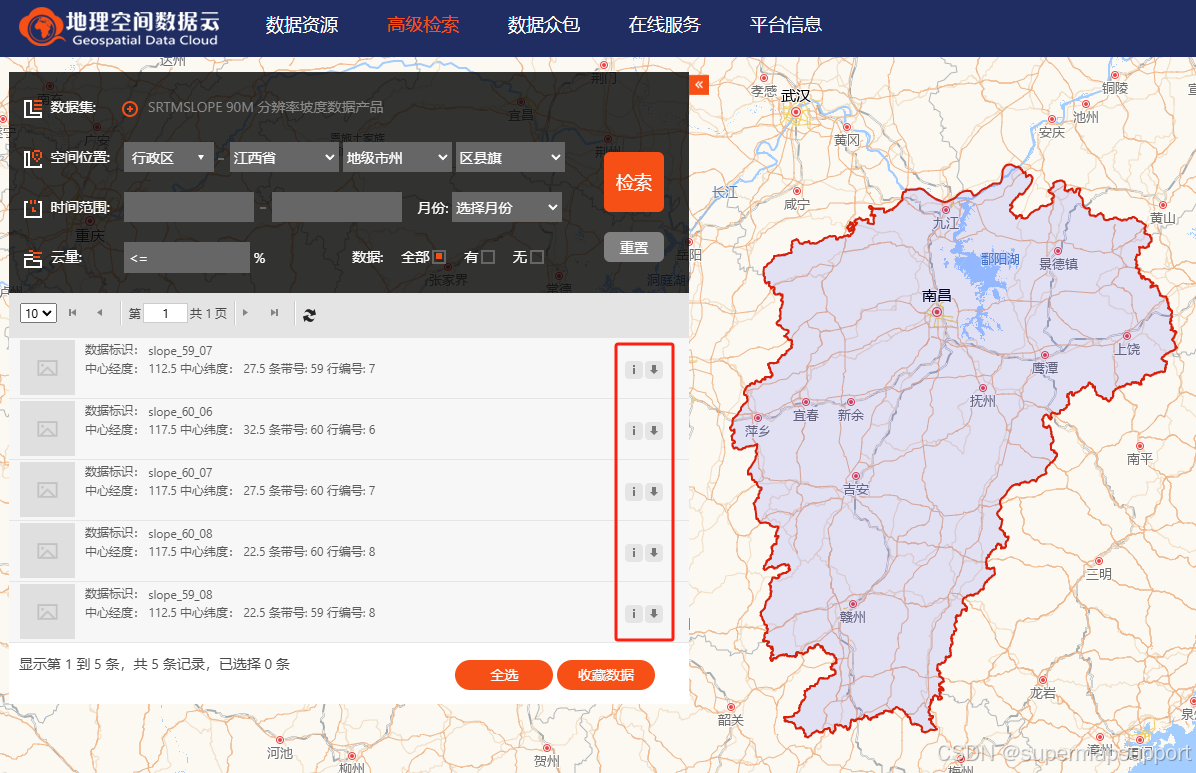Go to the next results page
This screenshot has height=773, width=1196.
(x=245, y=313)
